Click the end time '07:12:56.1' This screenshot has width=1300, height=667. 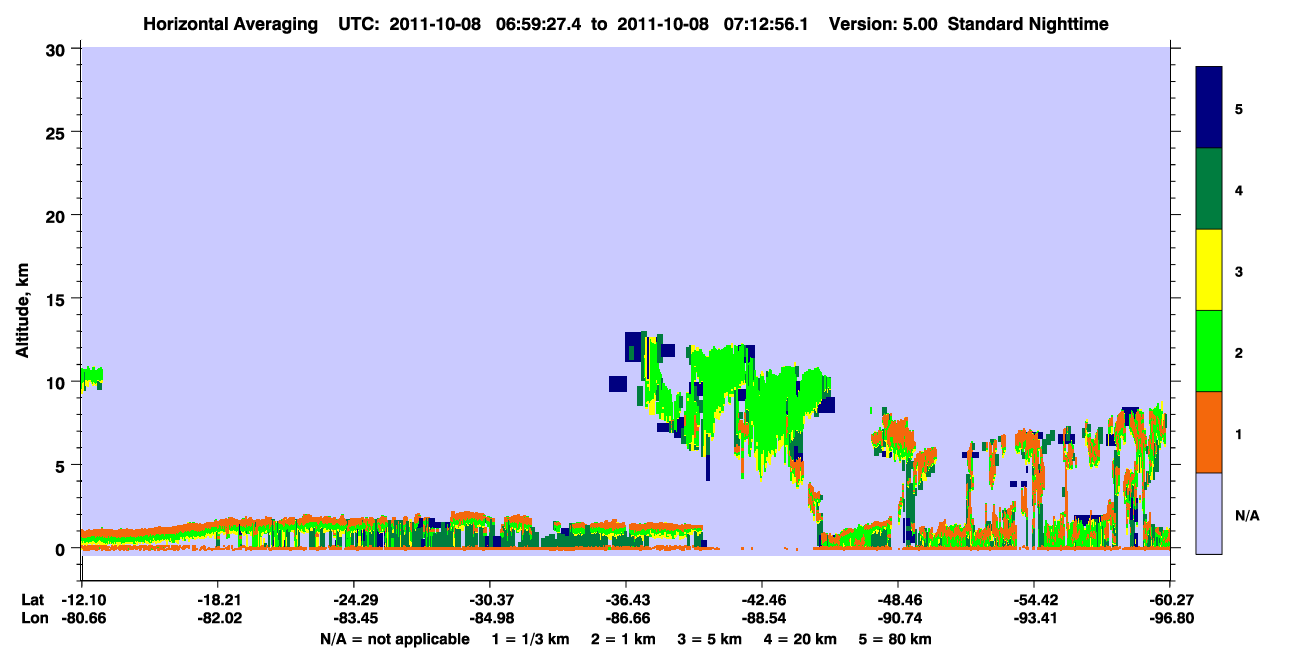(x=765, y=24)
